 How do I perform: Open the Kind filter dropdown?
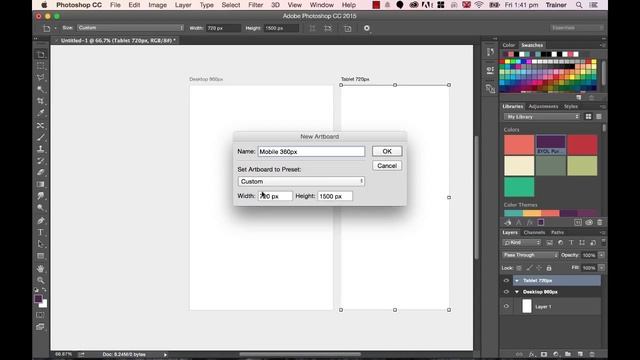click(x=522, y=243)
